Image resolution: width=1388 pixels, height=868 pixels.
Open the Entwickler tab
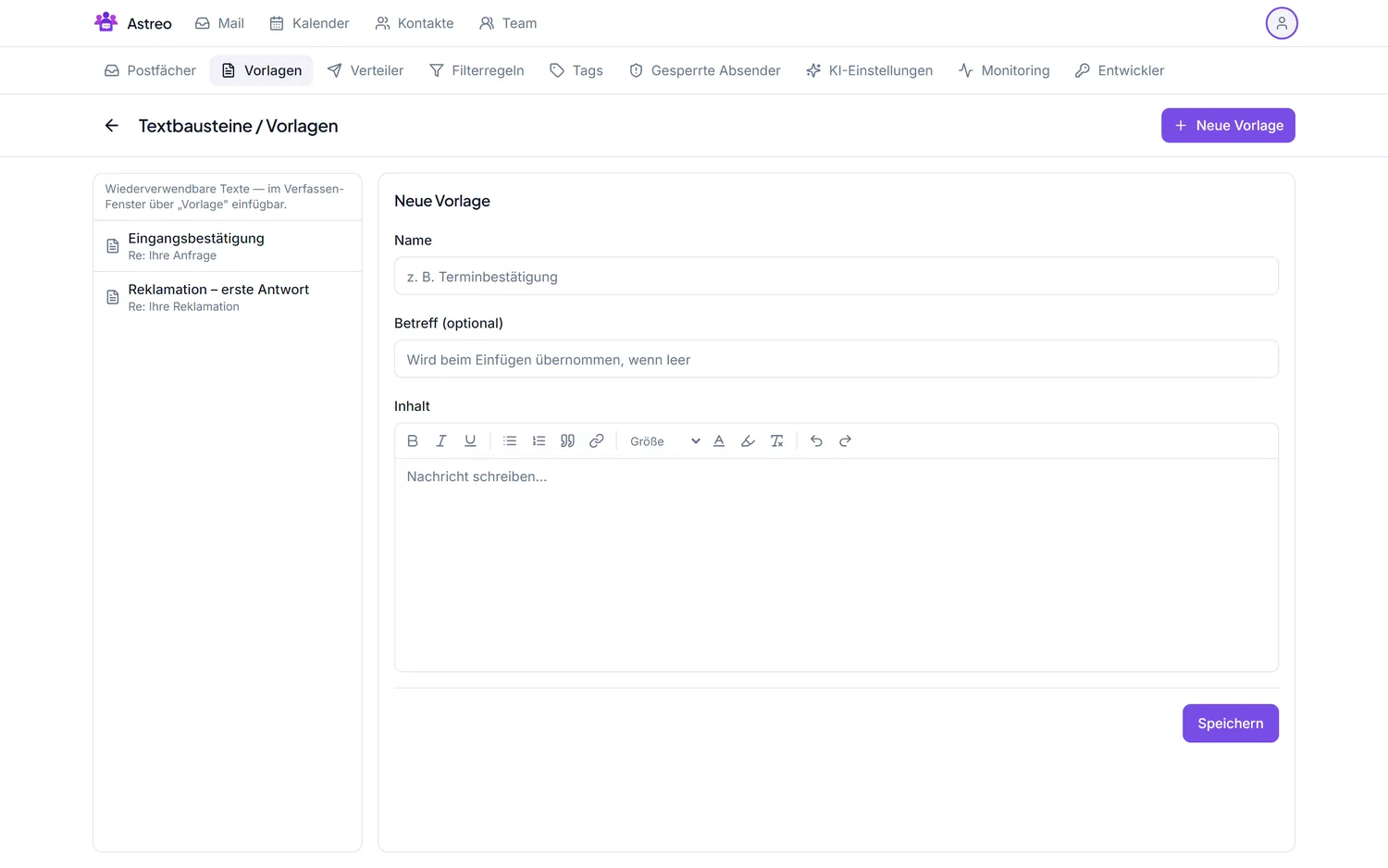1120,70
